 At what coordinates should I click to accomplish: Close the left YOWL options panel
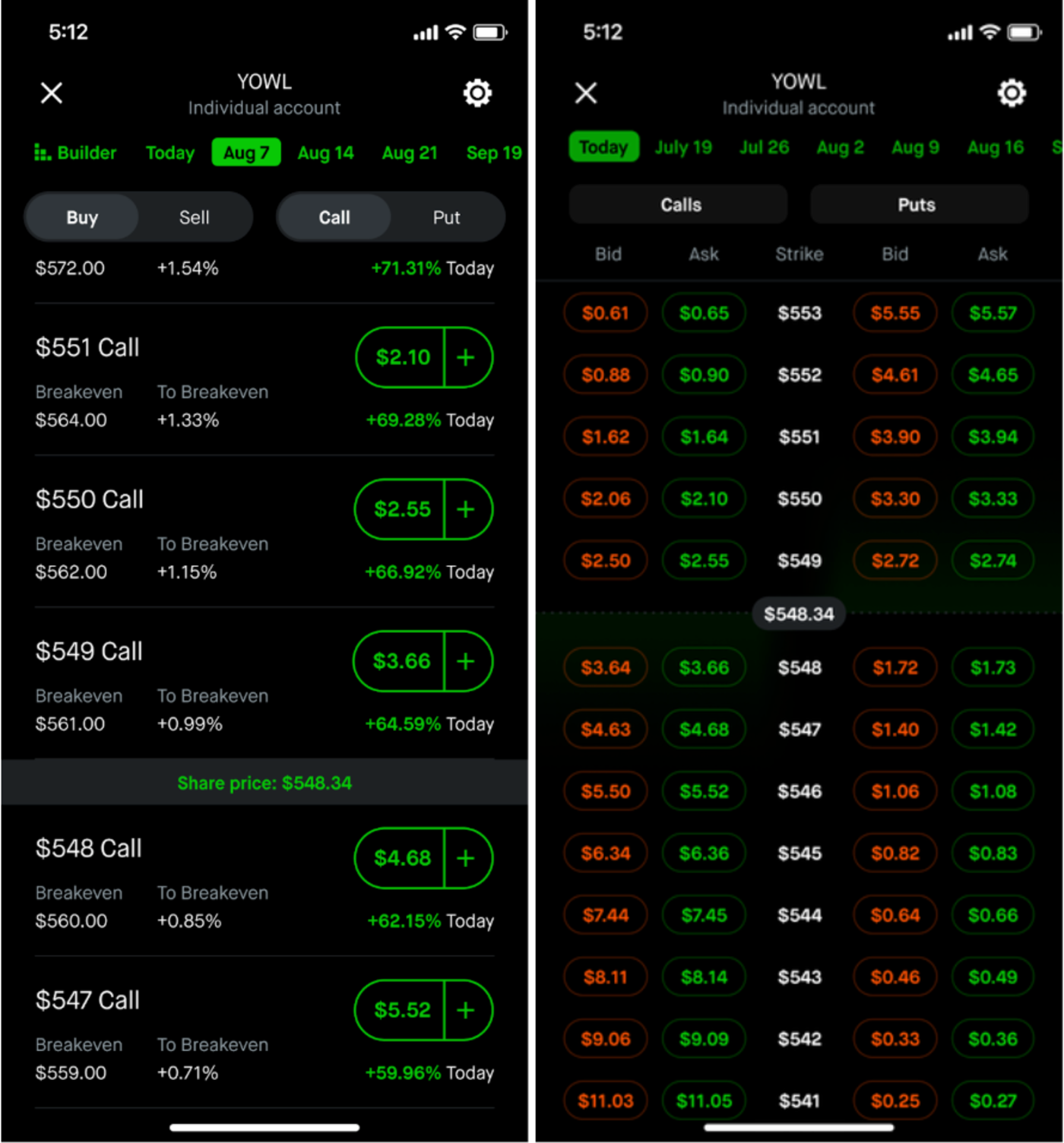click(x=52, y=93)
